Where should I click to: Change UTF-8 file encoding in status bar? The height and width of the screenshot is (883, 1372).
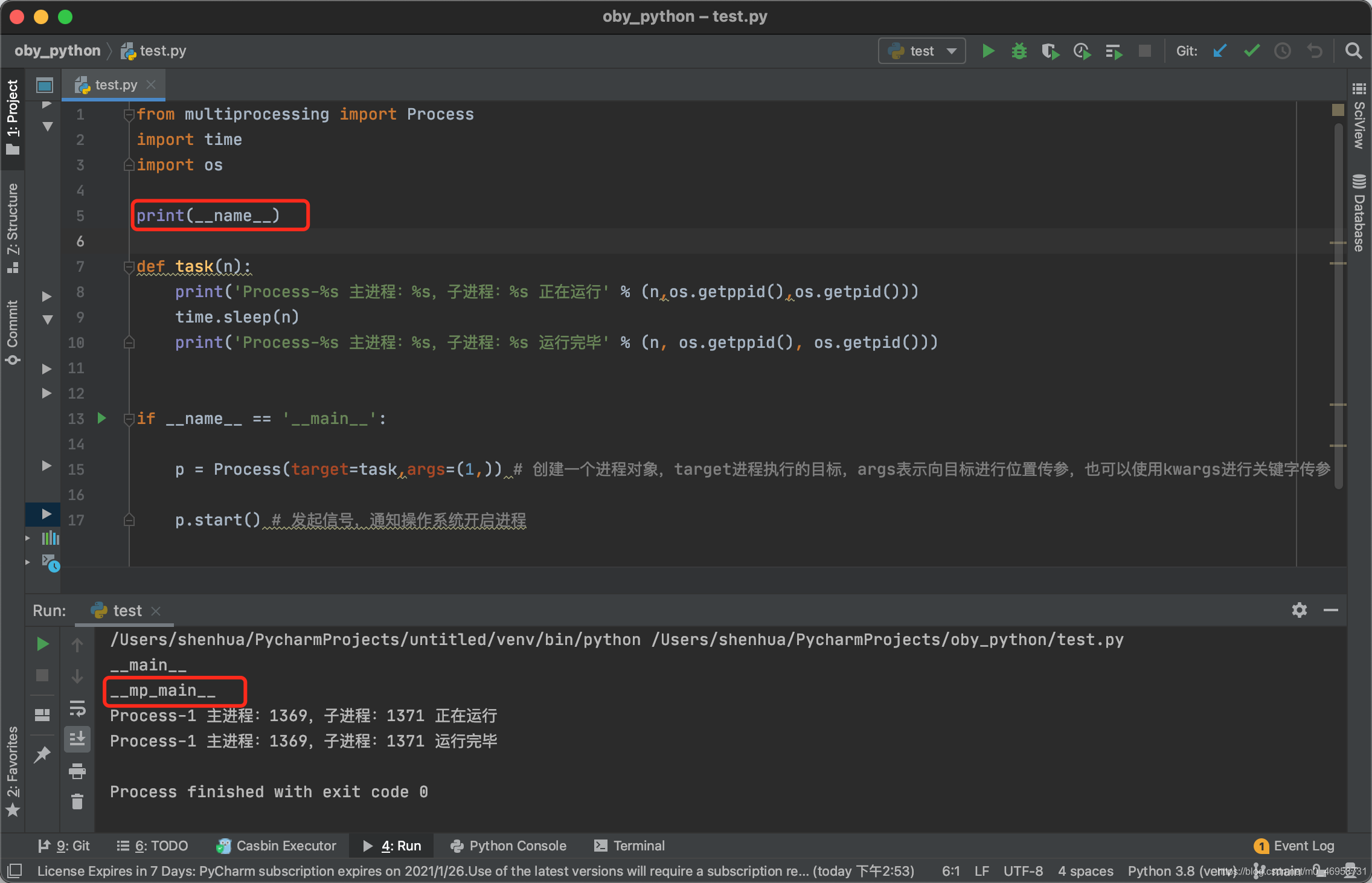coord(1023,871)
